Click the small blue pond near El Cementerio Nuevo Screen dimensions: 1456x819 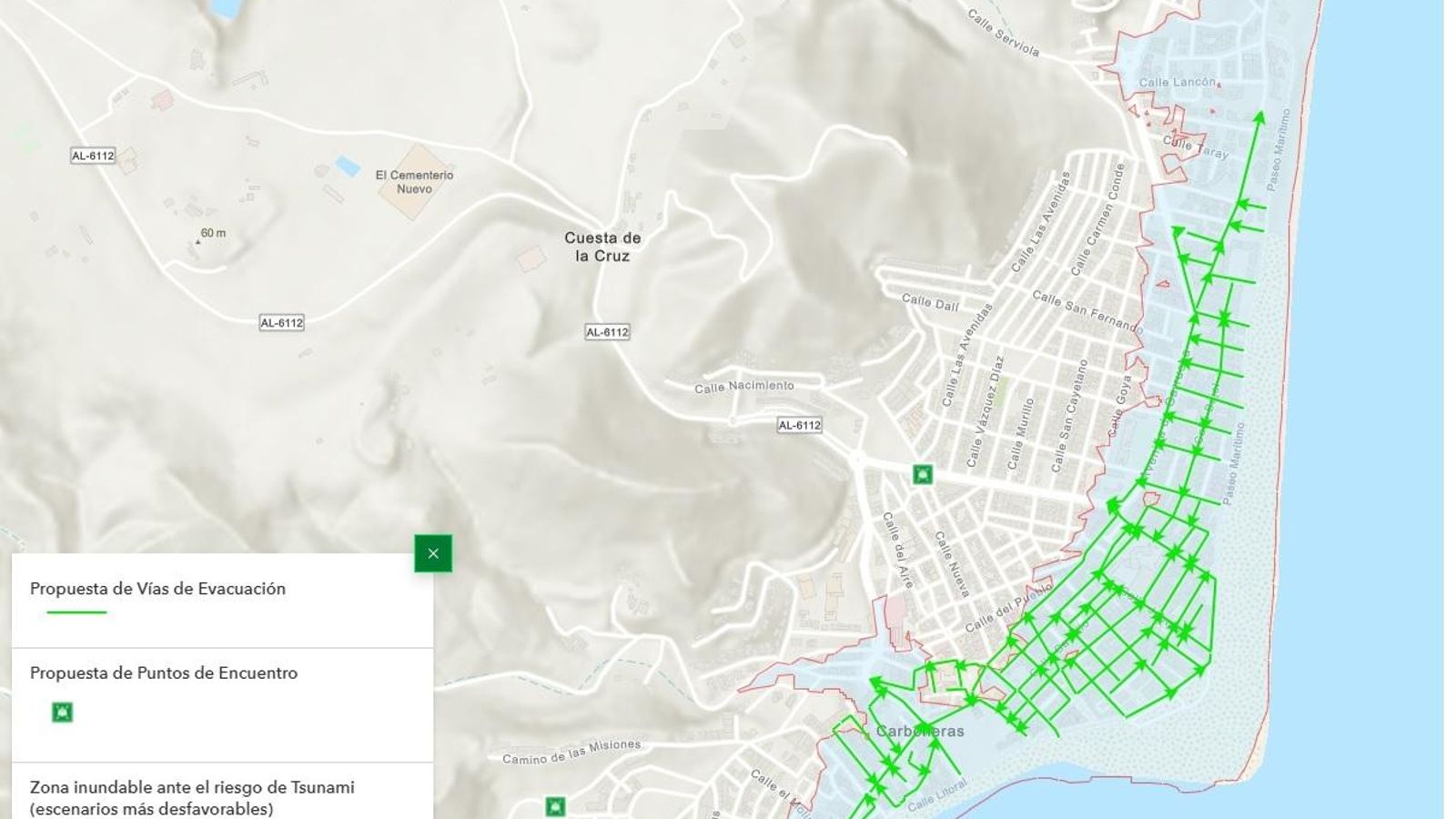(347, 167)
